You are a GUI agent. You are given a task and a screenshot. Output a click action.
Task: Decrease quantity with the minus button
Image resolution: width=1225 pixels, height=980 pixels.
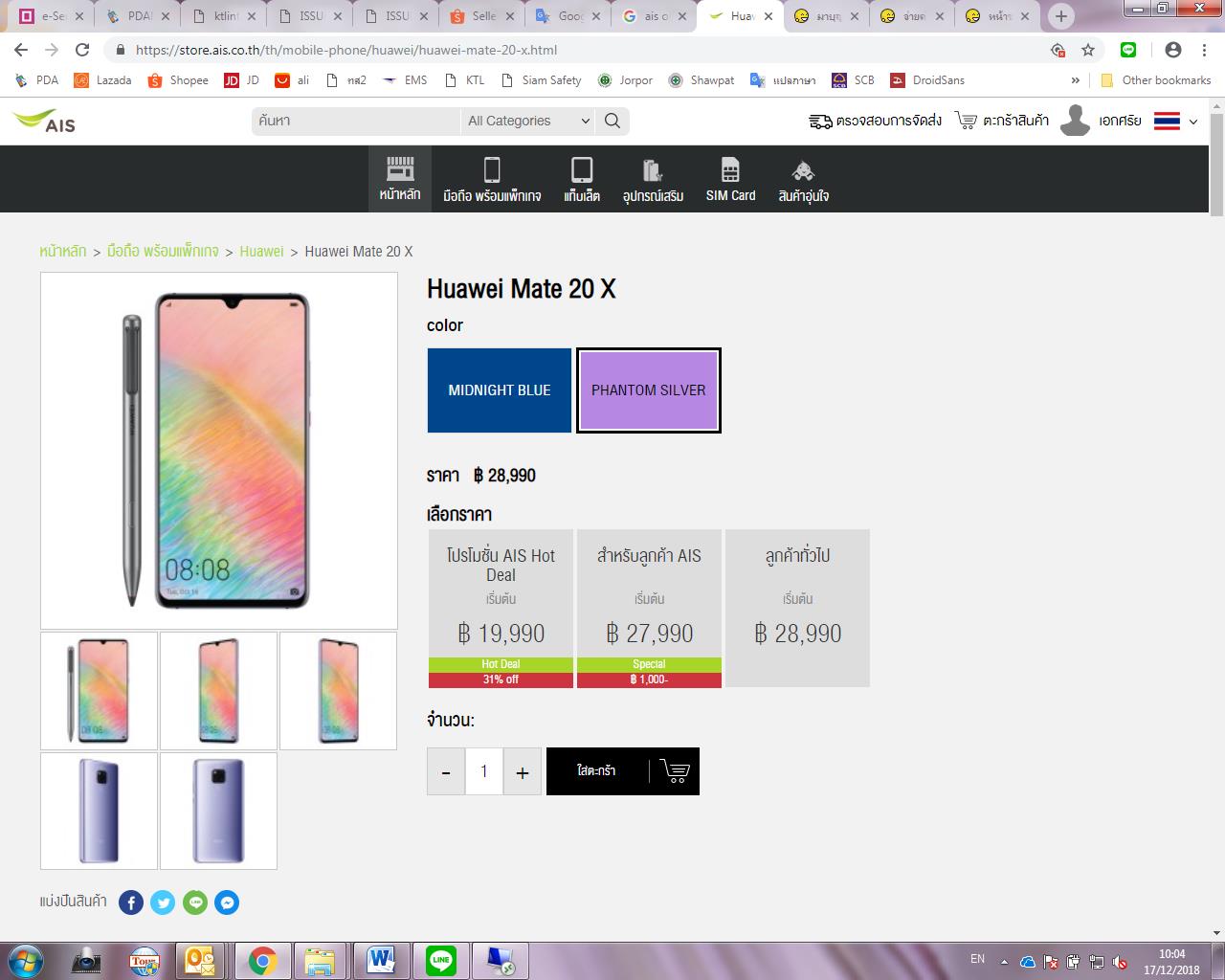click(446, 771)
